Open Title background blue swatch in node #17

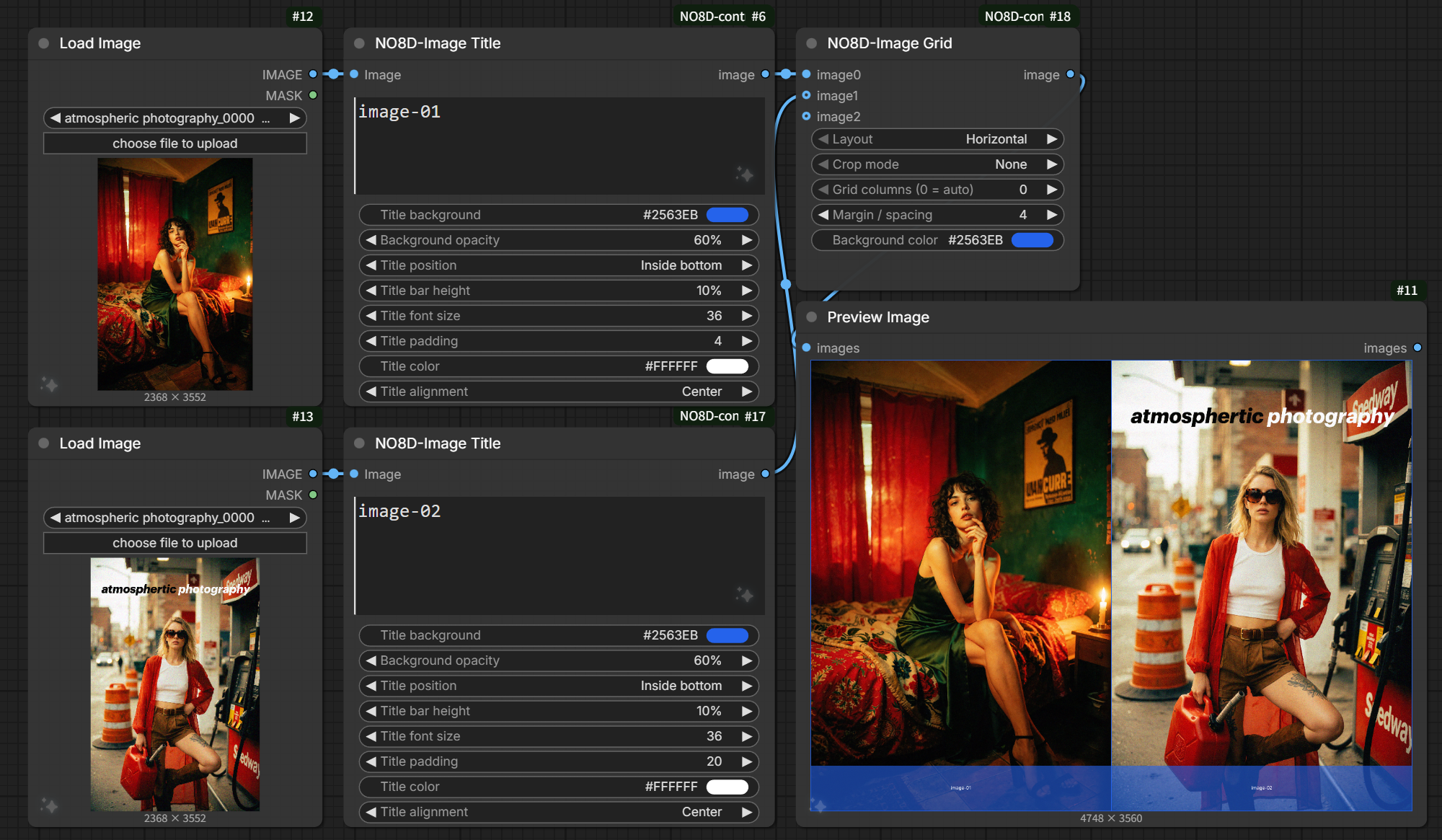pyautogui.click(x=727, y=635)
